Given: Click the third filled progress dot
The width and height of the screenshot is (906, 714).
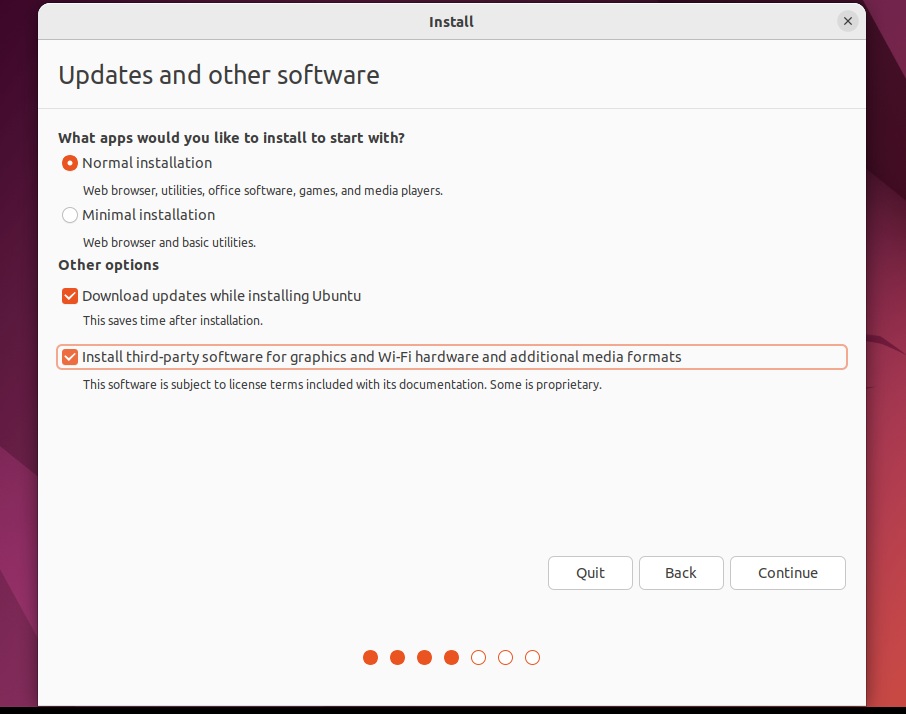Looking at the screenshot, I should pos(424,657).
